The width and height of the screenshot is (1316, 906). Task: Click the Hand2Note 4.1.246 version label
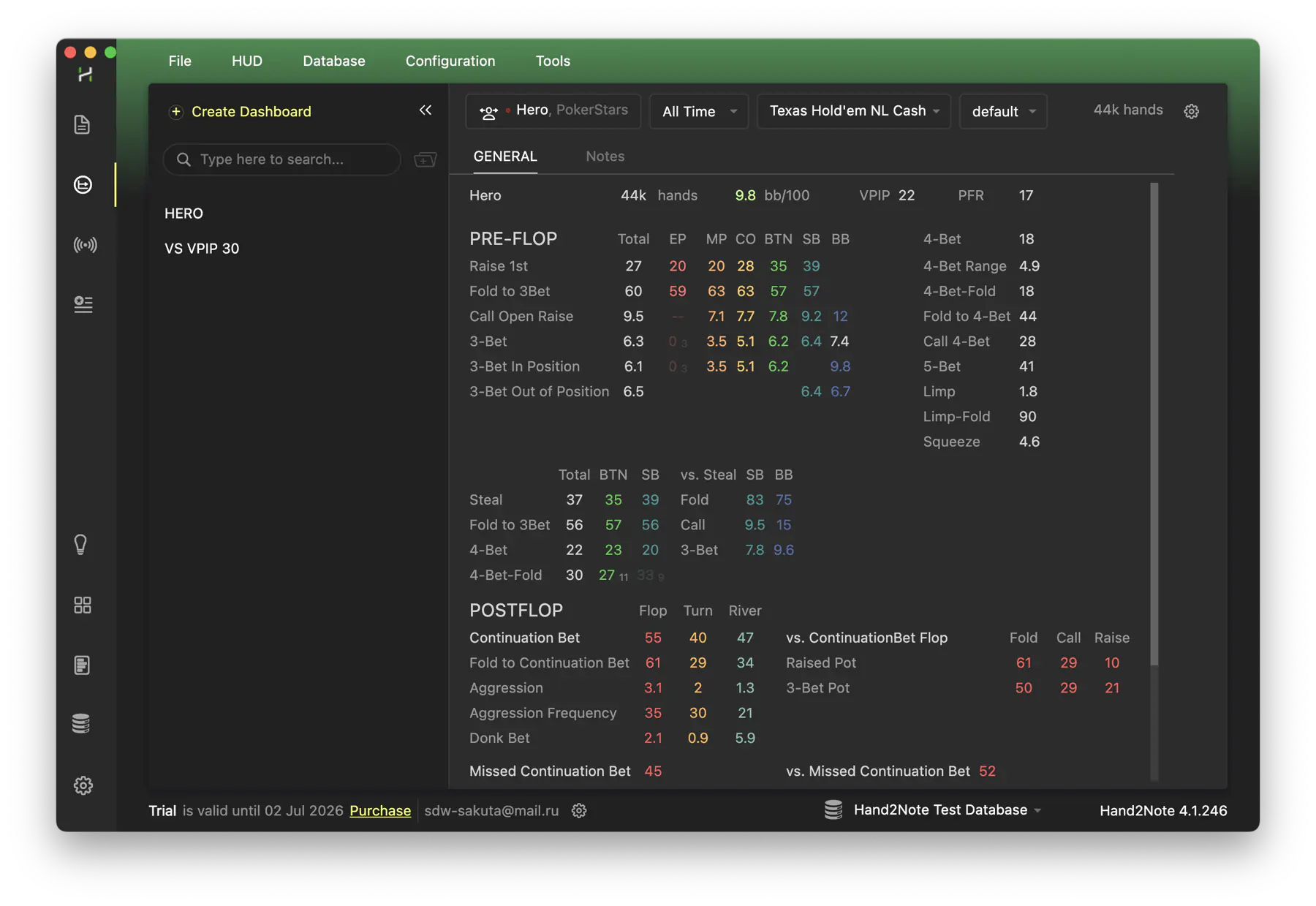1163,810
